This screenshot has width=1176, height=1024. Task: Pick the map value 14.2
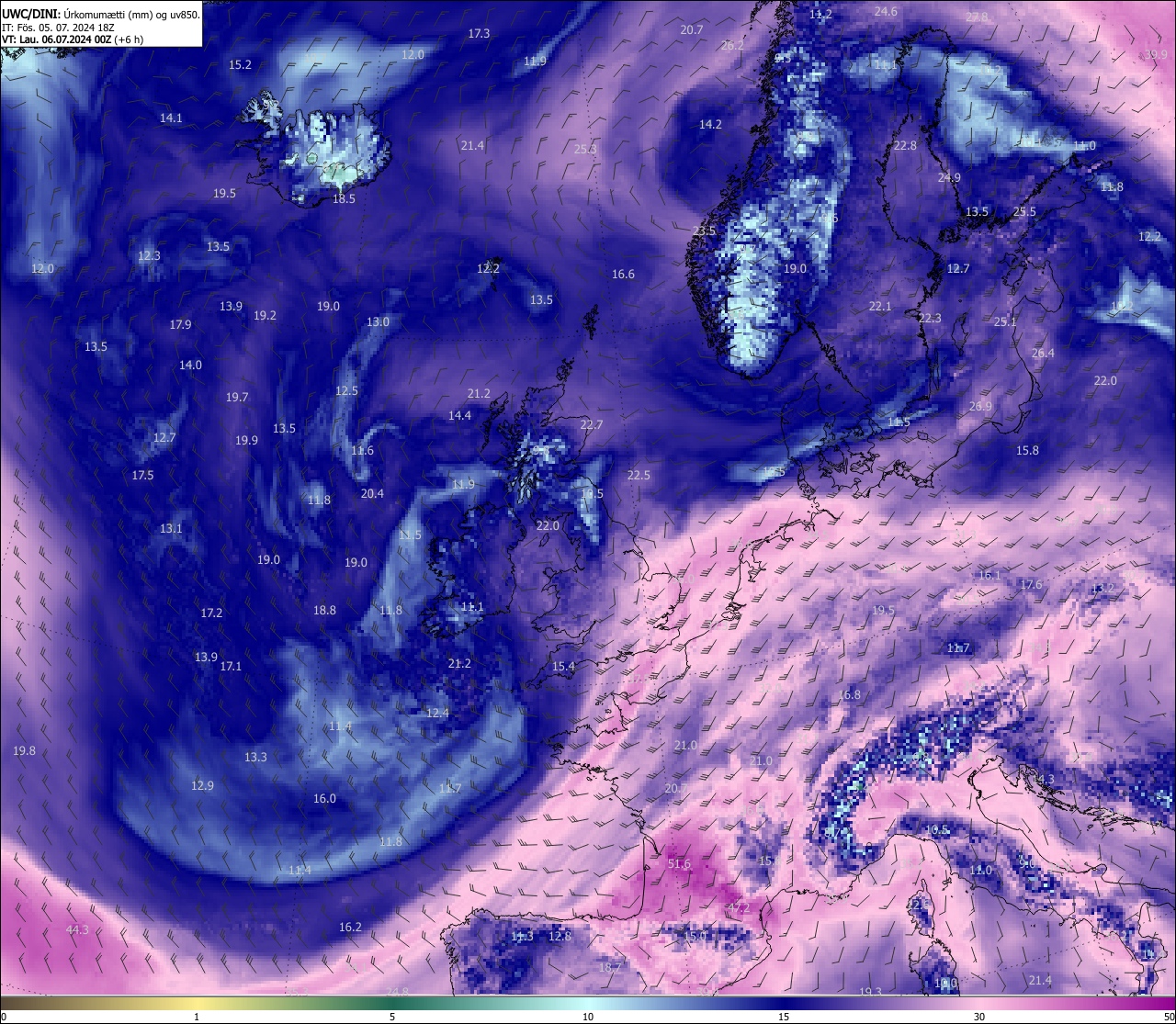(x=710, y=125)
